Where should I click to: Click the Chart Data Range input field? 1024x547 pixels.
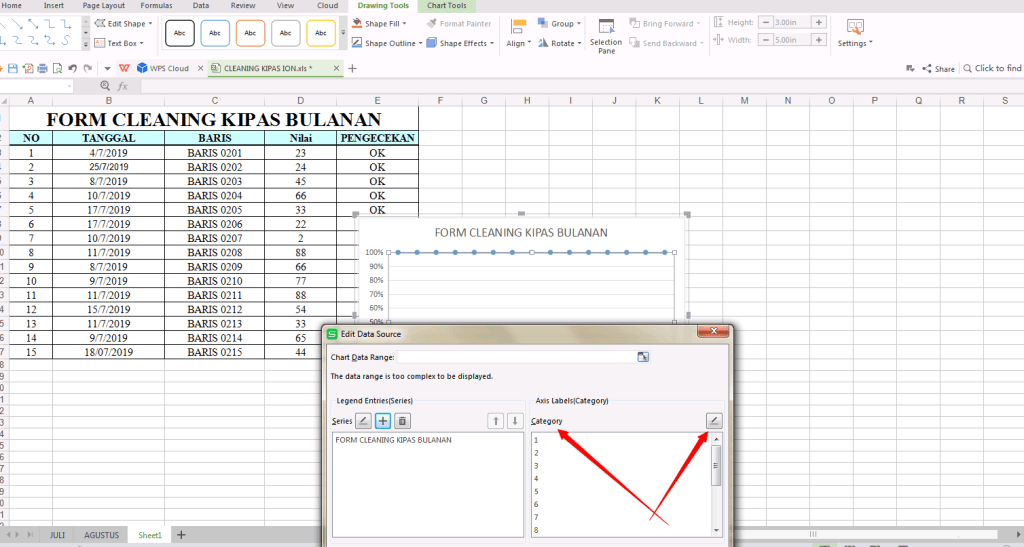coord(514,357)
